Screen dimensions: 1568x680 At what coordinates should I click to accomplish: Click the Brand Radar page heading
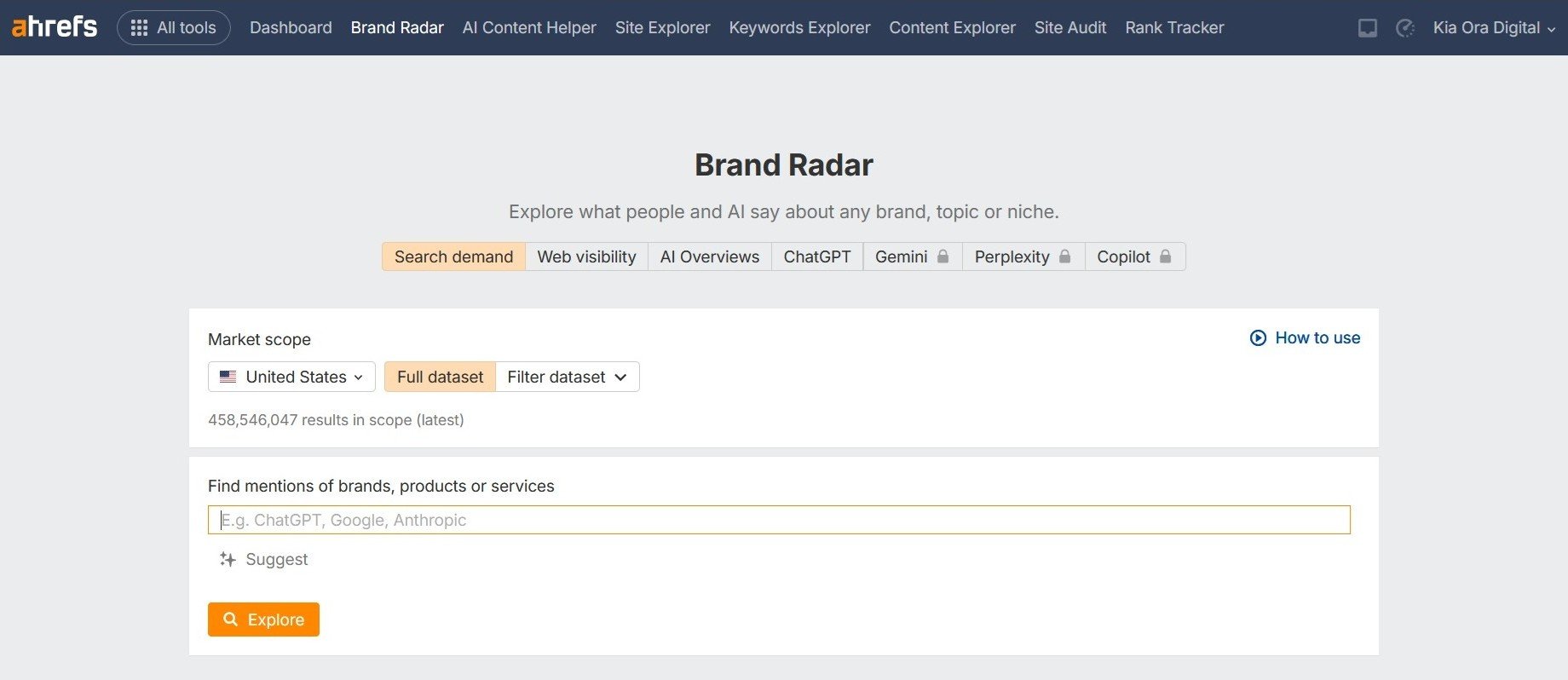tap(784, 165)
